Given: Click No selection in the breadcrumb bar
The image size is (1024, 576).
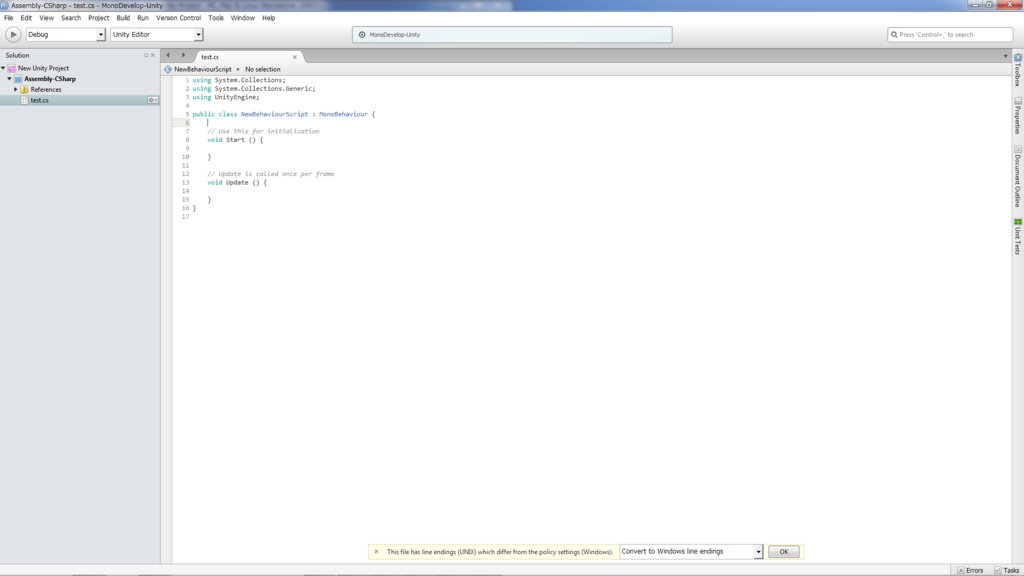Looking at the screenshot, I should (263, 69).
